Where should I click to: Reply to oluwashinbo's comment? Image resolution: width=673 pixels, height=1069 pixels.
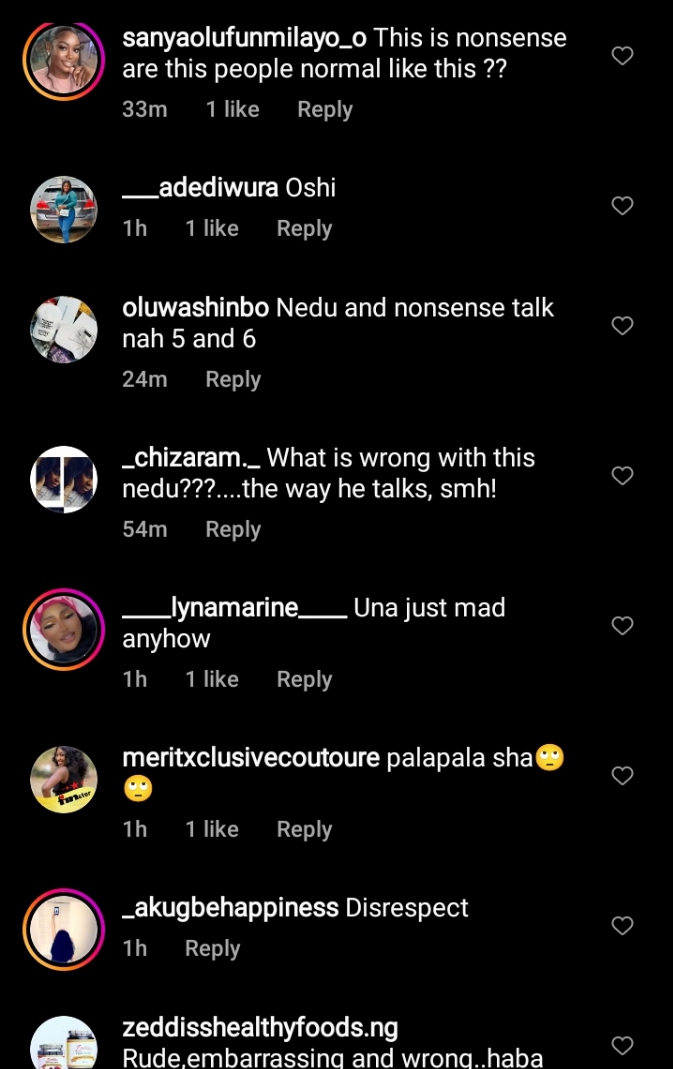coord(233,380)
